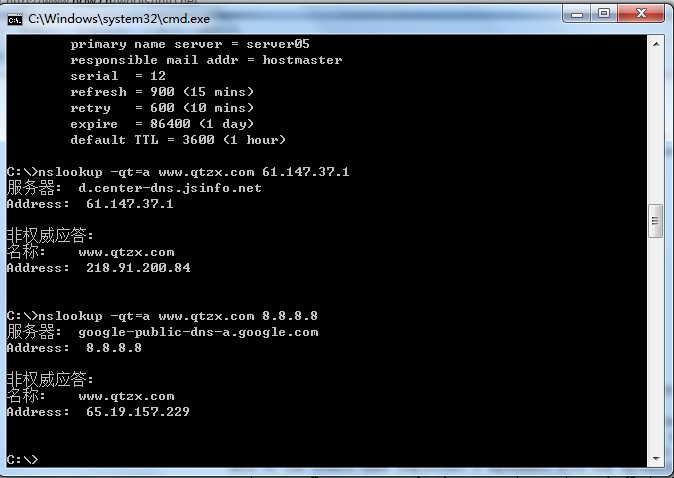Click the vertical scrollbar thumb

(x=656, y=221)
